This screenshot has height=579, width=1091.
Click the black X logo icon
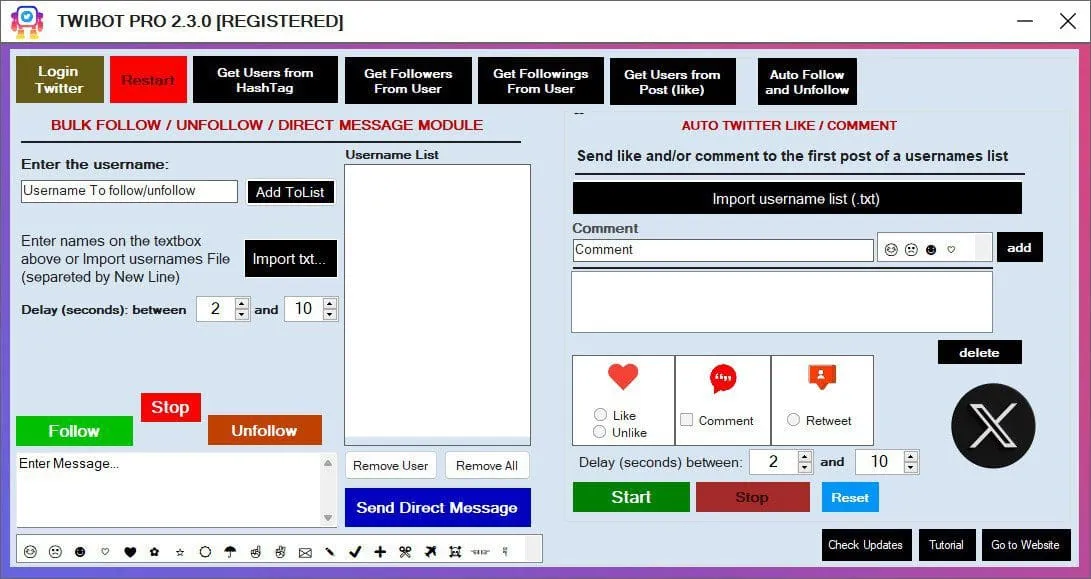(992, 425)
